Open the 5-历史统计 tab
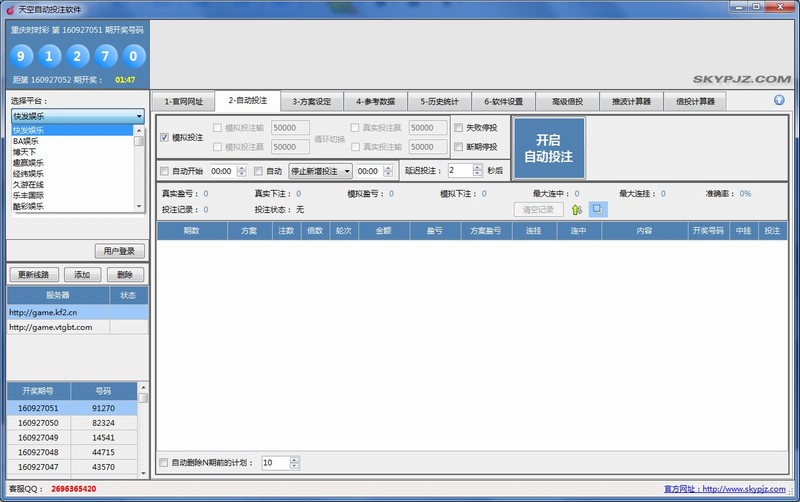This screenshot has height=502, width=800. pos(439,101)
